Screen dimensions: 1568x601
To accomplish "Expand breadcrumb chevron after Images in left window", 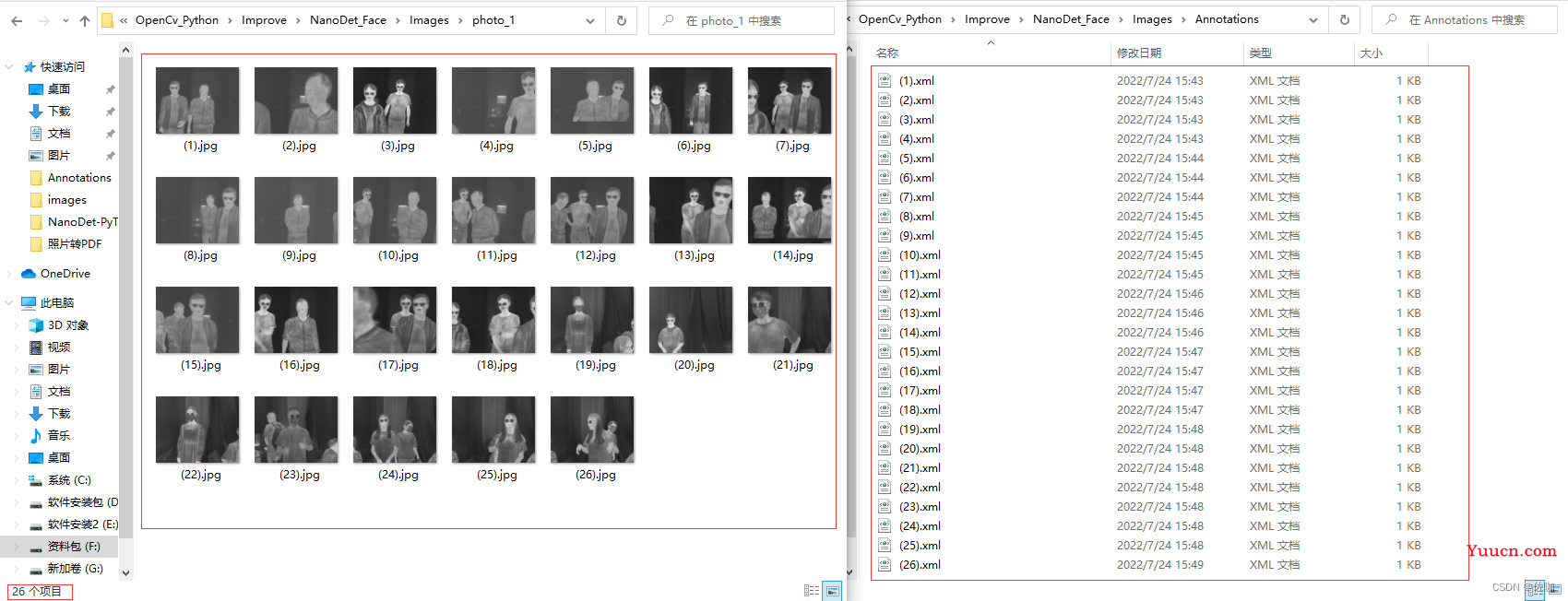I will tap(460, 20).
